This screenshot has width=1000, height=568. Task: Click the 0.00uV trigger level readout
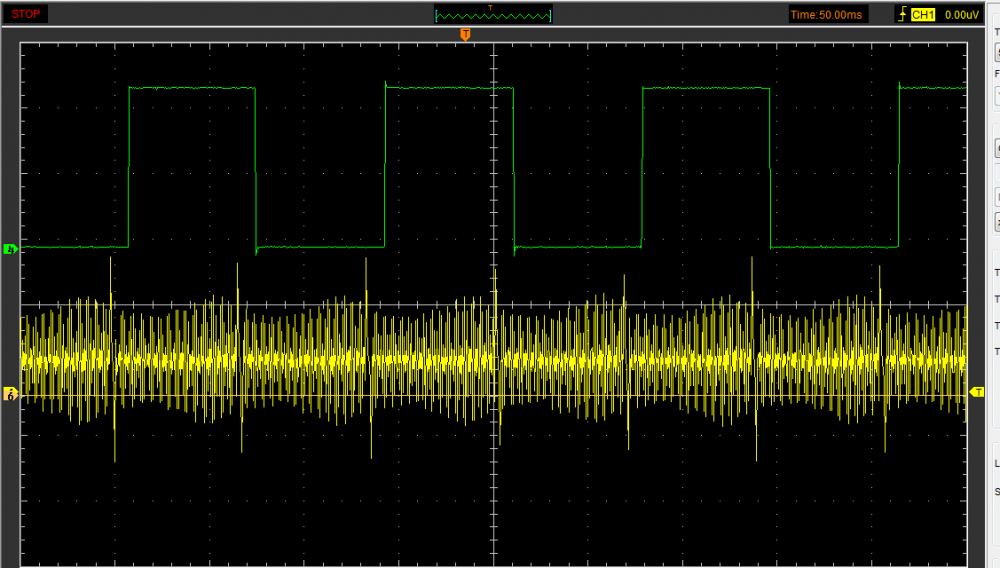click(960, 15)
